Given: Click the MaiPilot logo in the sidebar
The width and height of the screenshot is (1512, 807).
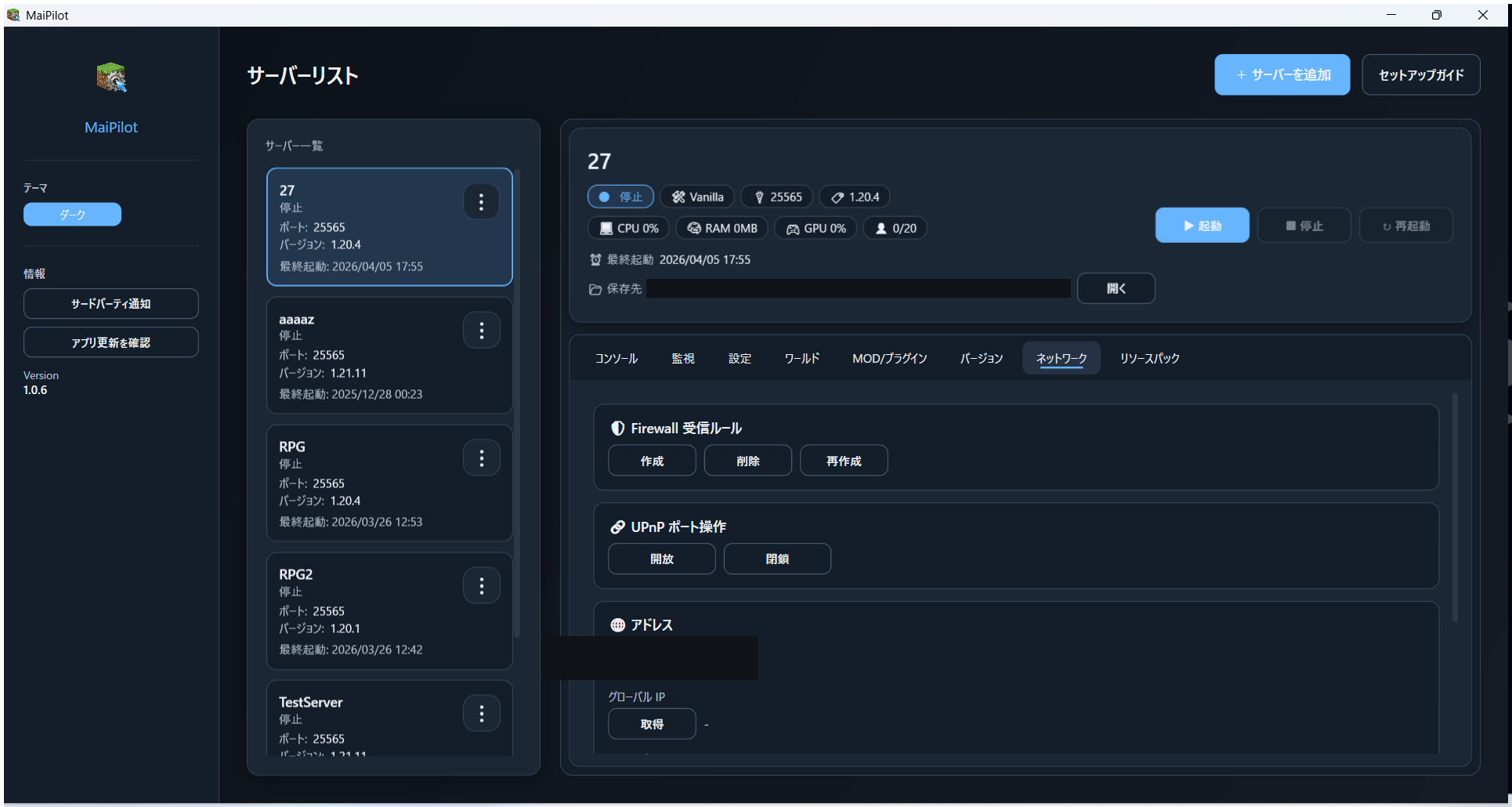Looking at the screenshot, I should click(x=110, y=77).
